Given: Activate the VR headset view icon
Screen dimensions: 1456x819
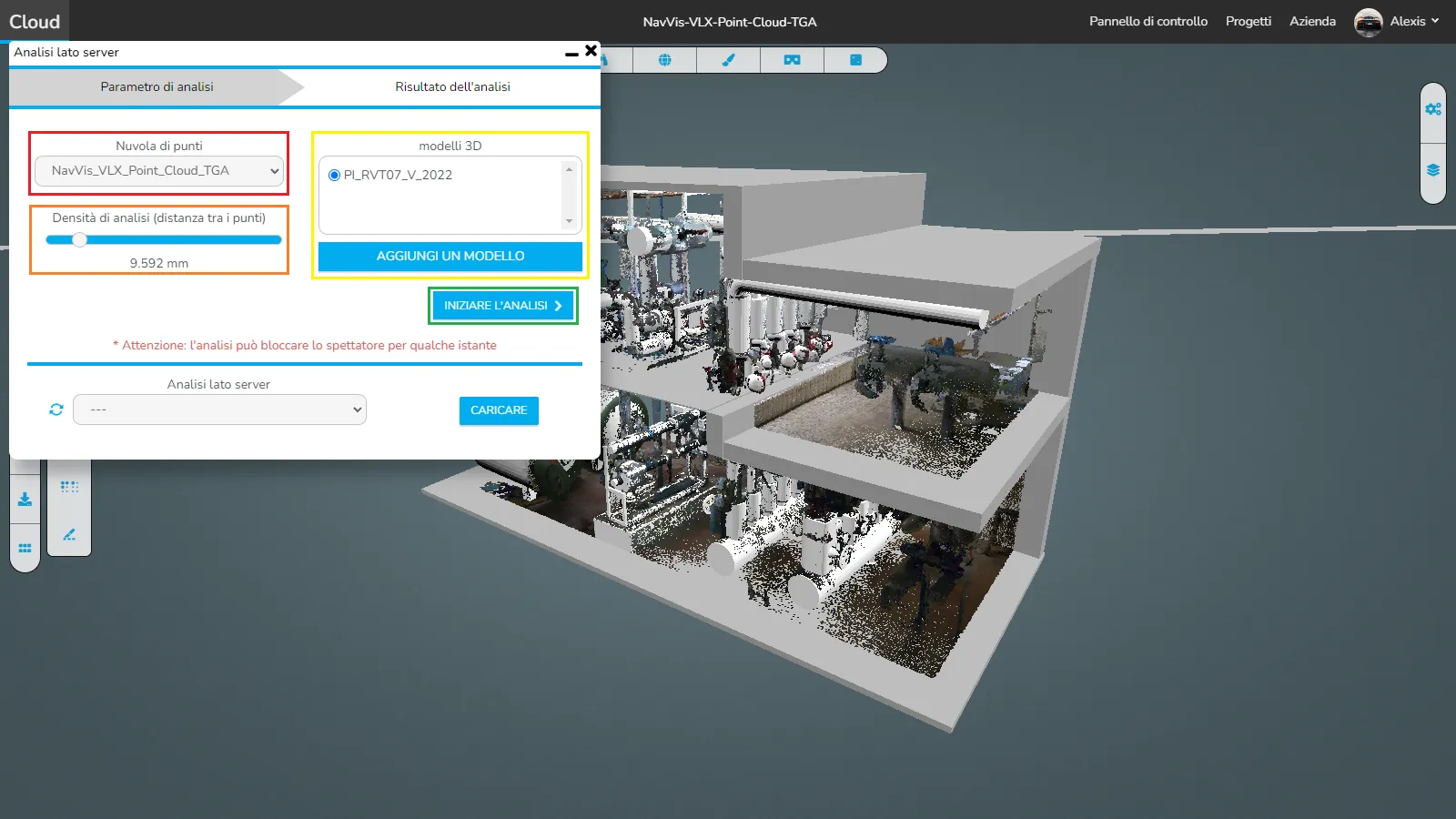Looking at the screenshot, I should pyautogui.click(x=792, y=60).
